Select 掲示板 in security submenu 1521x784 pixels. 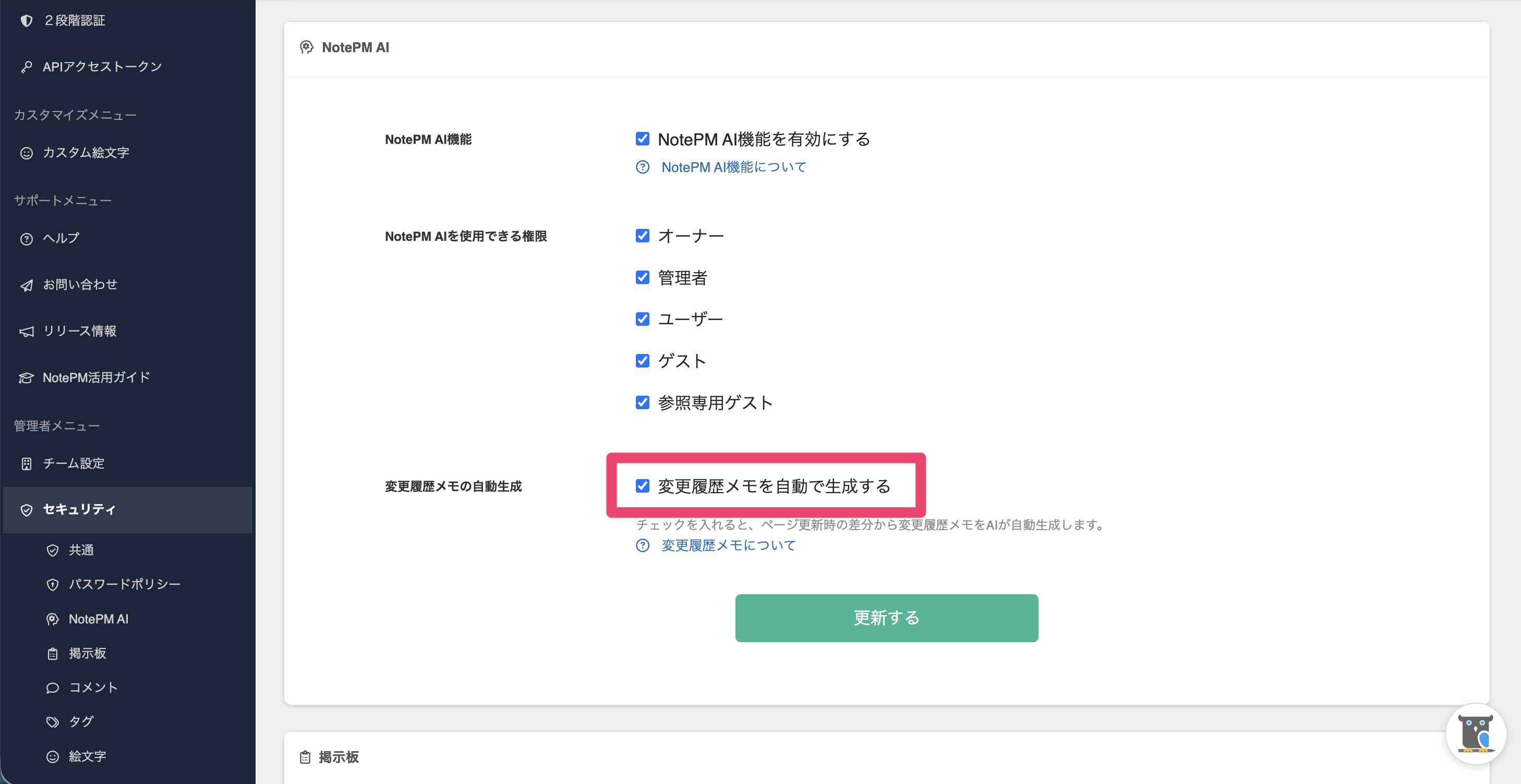coord(88,653)
